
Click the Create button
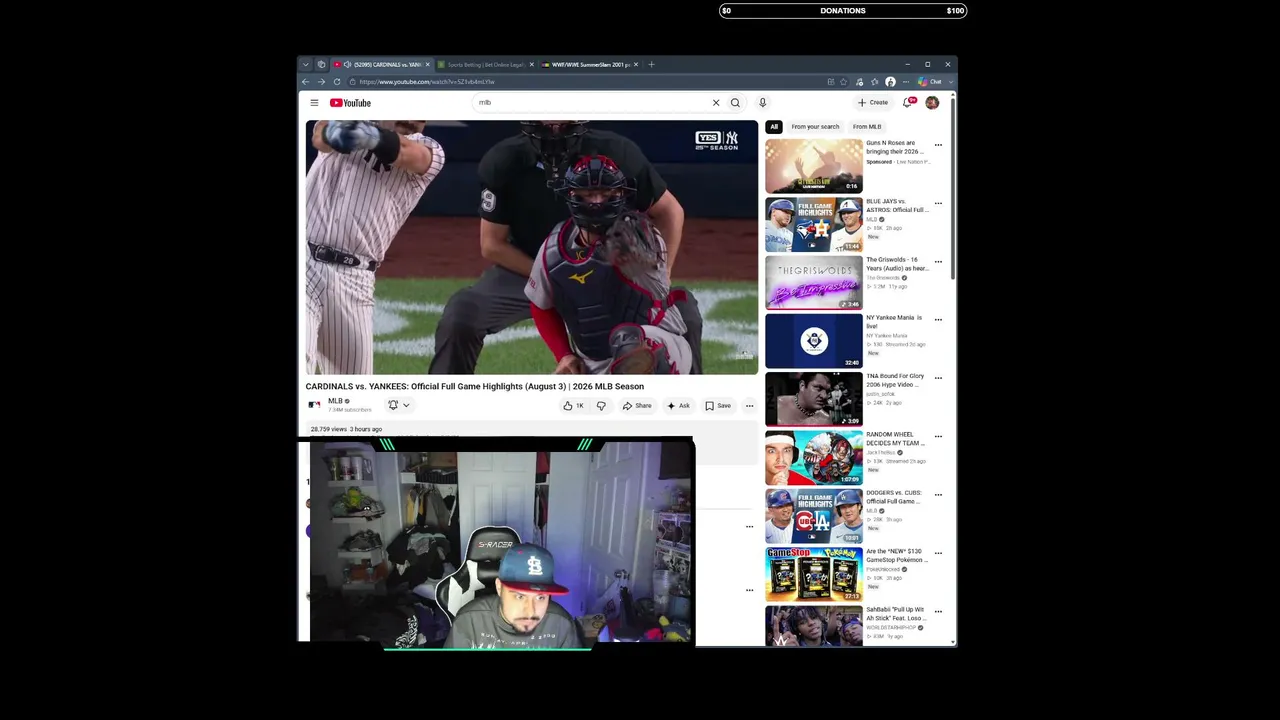coord(873,102)
